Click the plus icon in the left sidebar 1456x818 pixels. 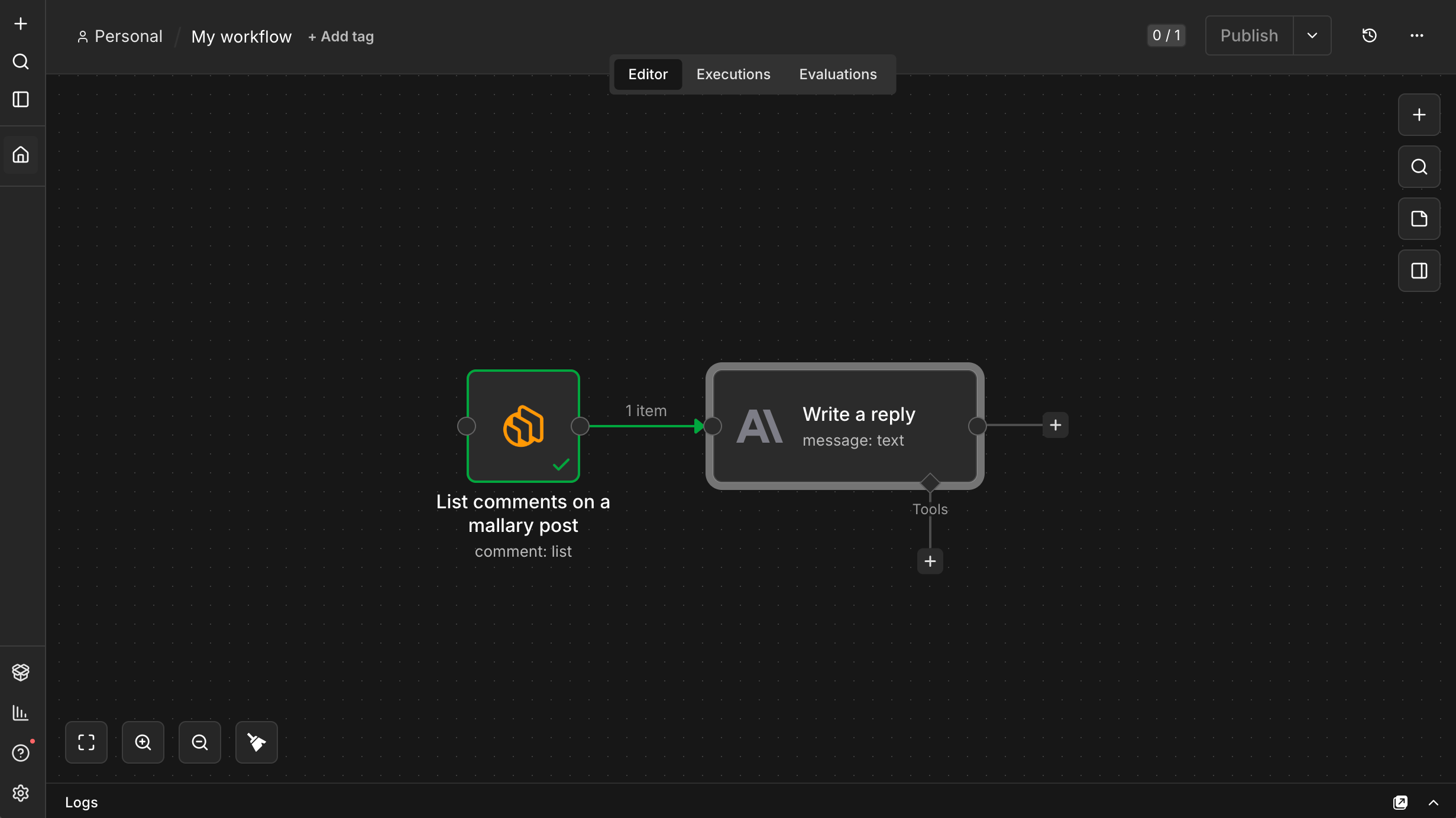[21, 24]
